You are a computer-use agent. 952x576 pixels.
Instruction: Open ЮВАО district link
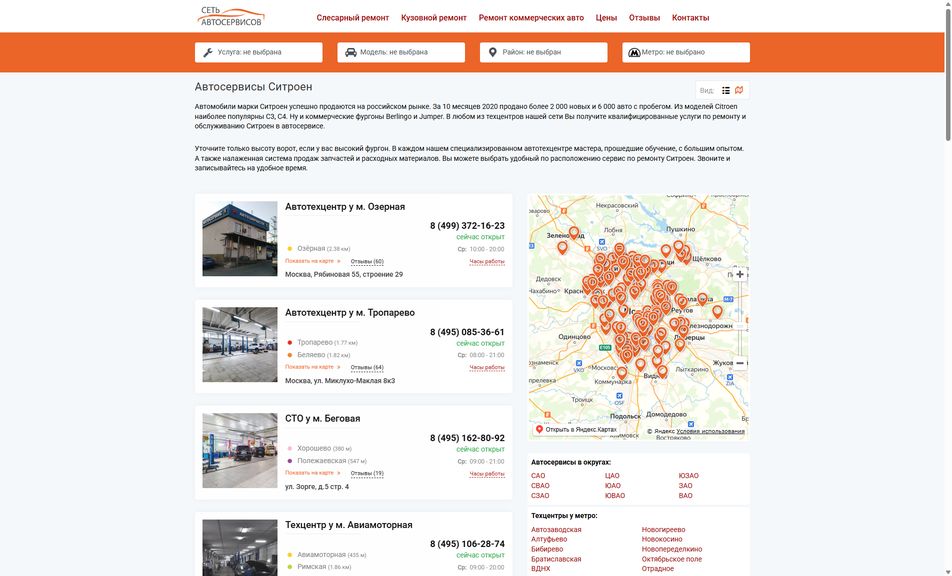click(x=615, y=496)
